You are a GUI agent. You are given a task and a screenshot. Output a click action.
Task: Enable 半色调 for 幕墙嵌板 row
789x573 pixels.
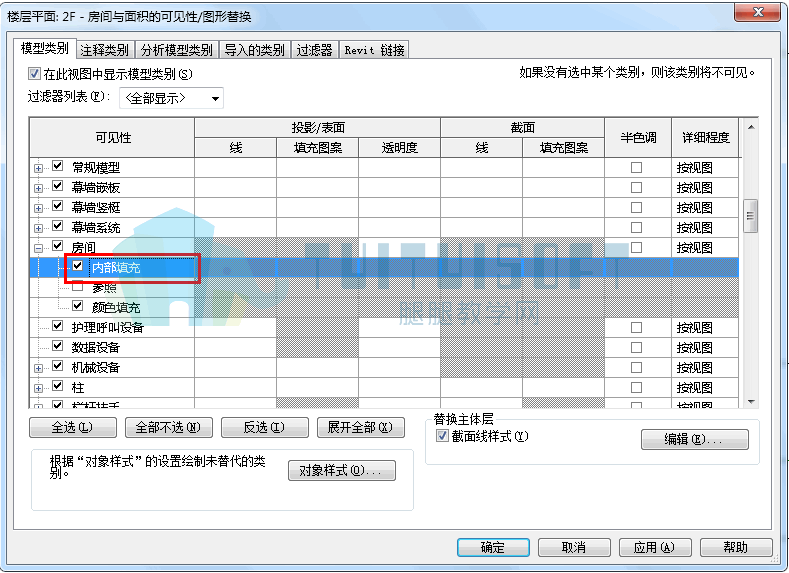637,188
